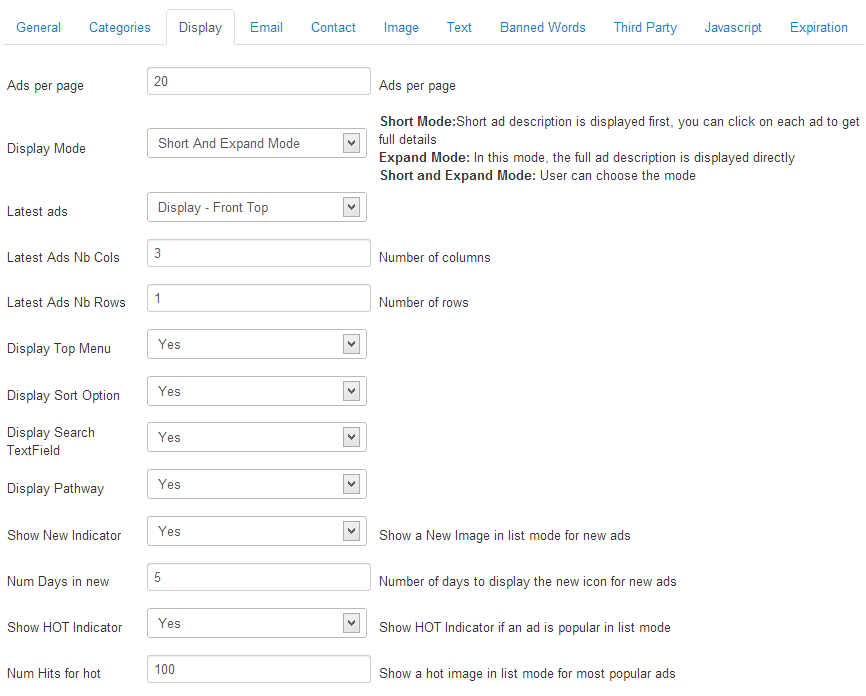Open the Email tab
Screen dimensions: 866x696
266,28
